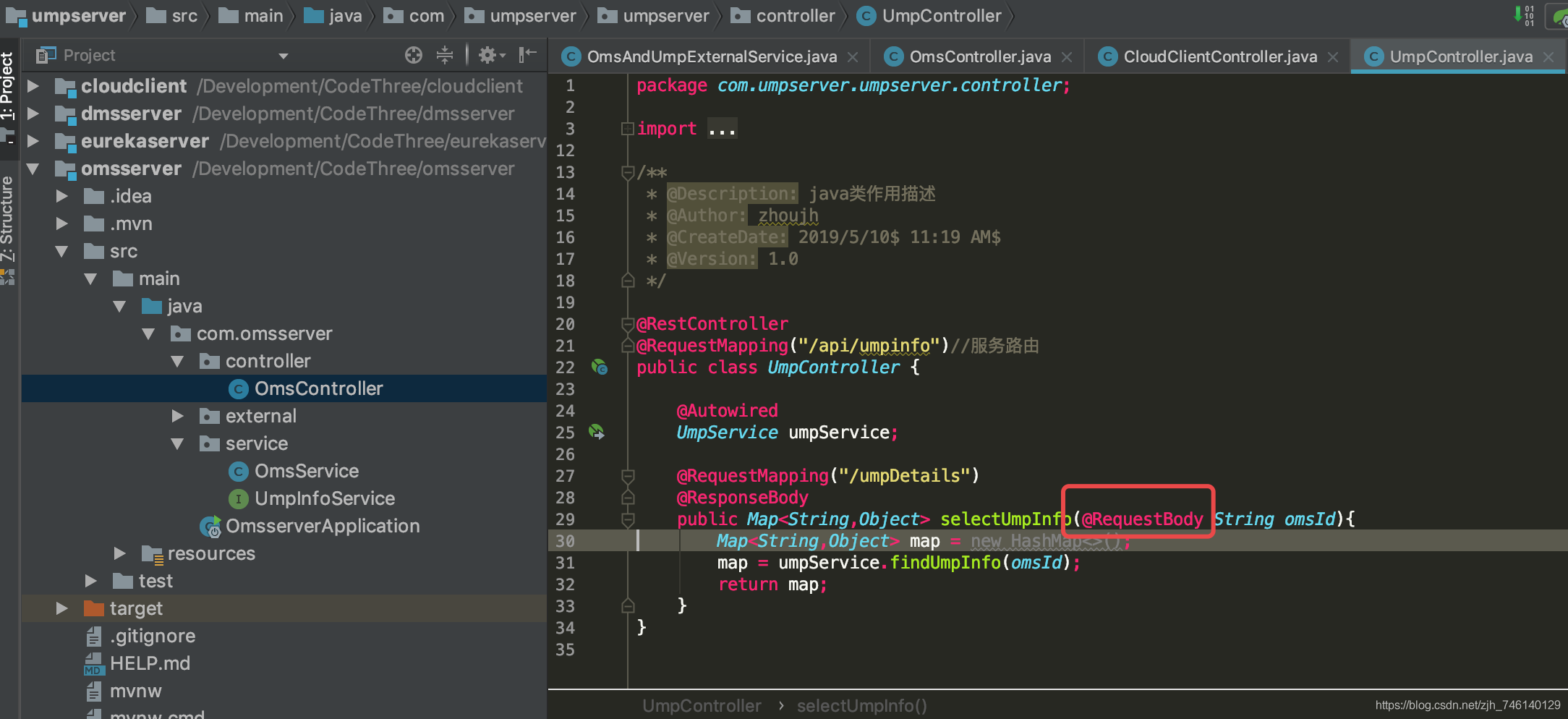Open the Project view settings gear
Screen dimensions: 1568x719
[x=488, y=55]
